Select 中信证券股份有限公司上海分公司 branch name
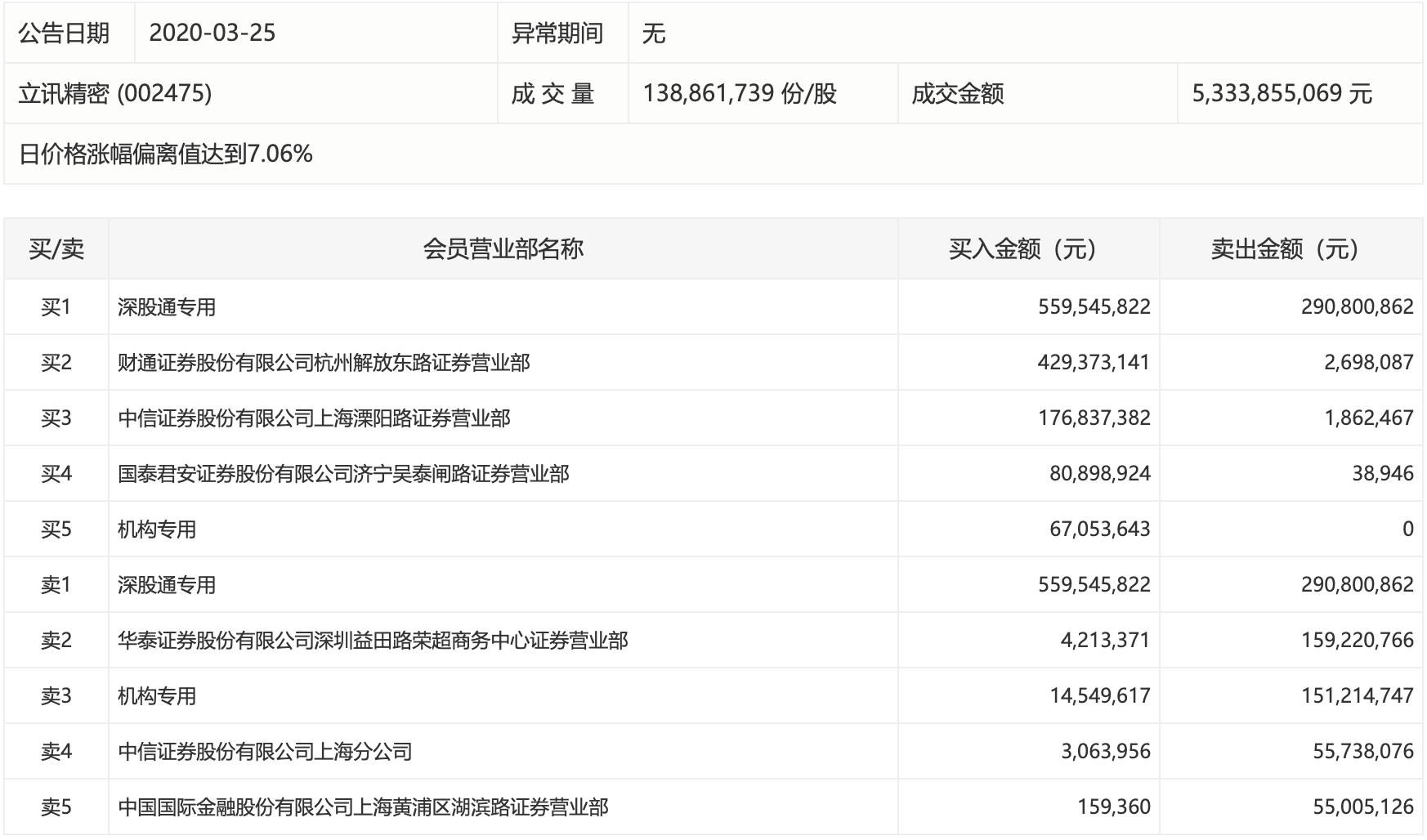Image resolution: width=1427 pixels, height=840 pixels. [x=265, y=752]
